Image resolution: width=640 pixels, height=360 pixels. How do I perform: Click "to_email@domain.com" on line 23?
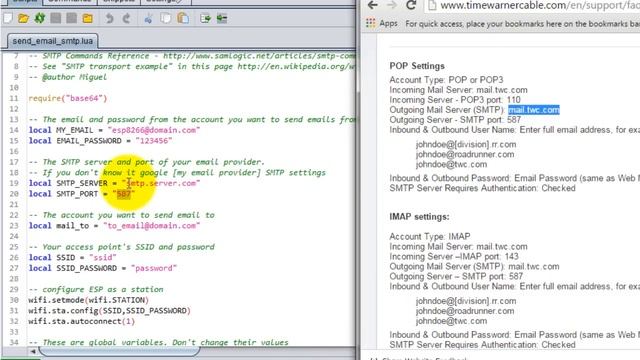tap(151, 226)
